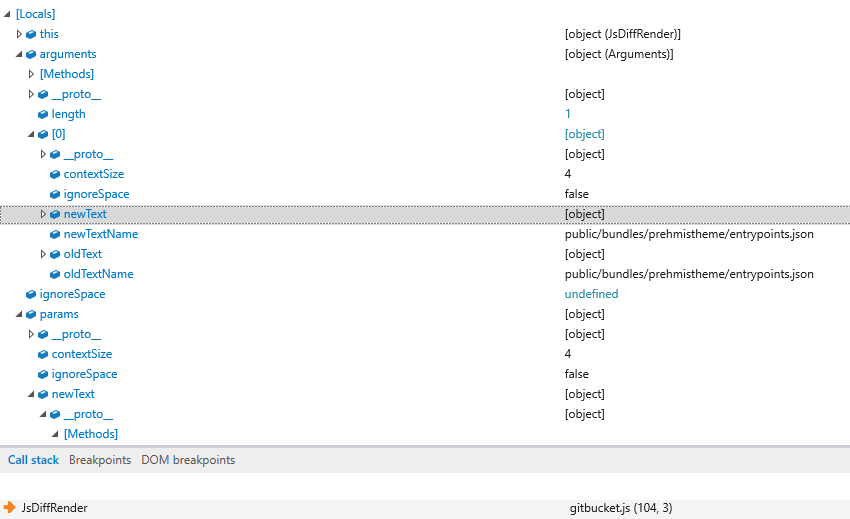Click cube icon of ignoreSpace under [0]
Image resolution: width=850 pixels, height=519 pixels.
(55, 194)
